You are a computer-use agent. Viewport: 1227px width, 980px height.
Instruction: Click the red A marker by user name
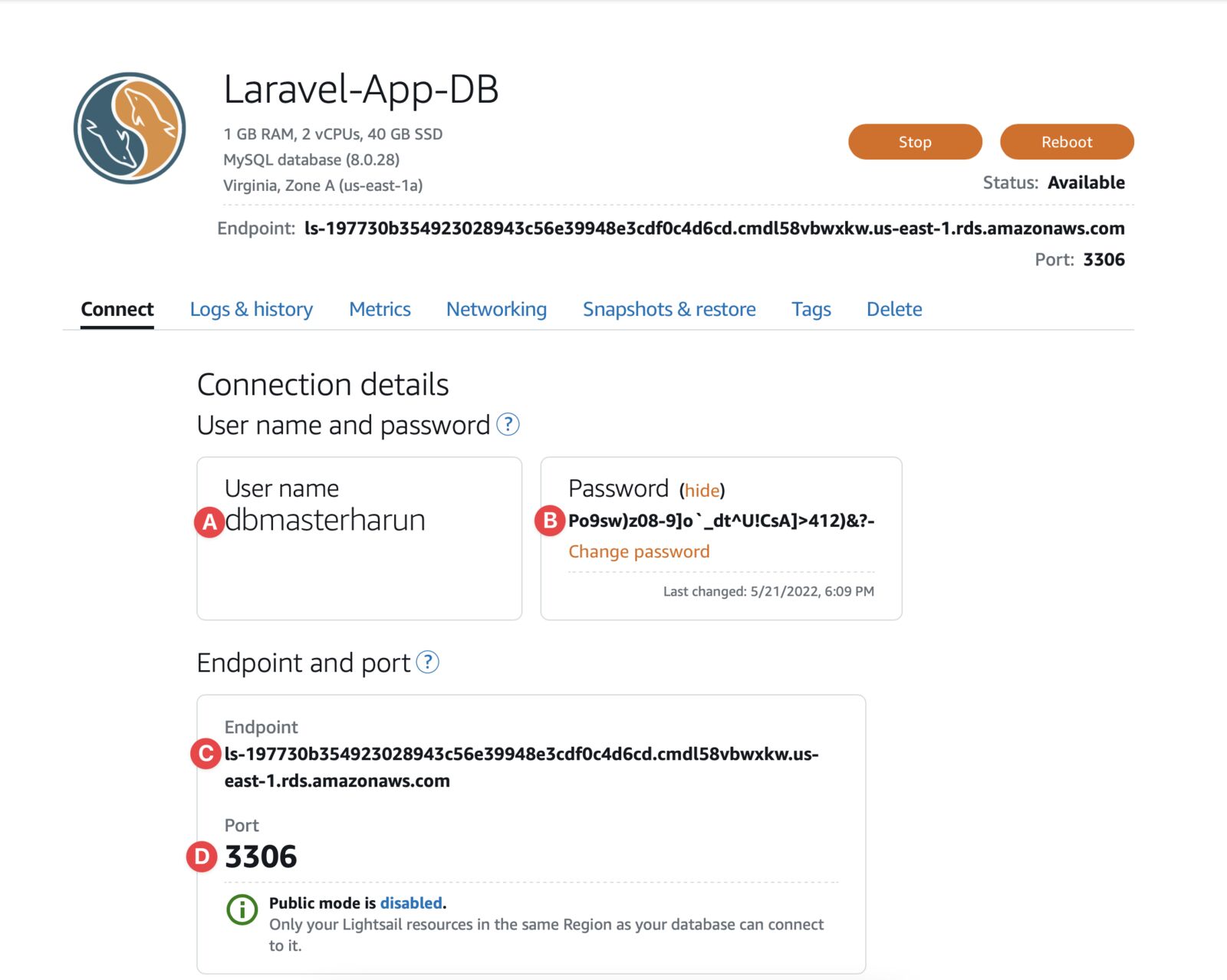pos(209,522)
